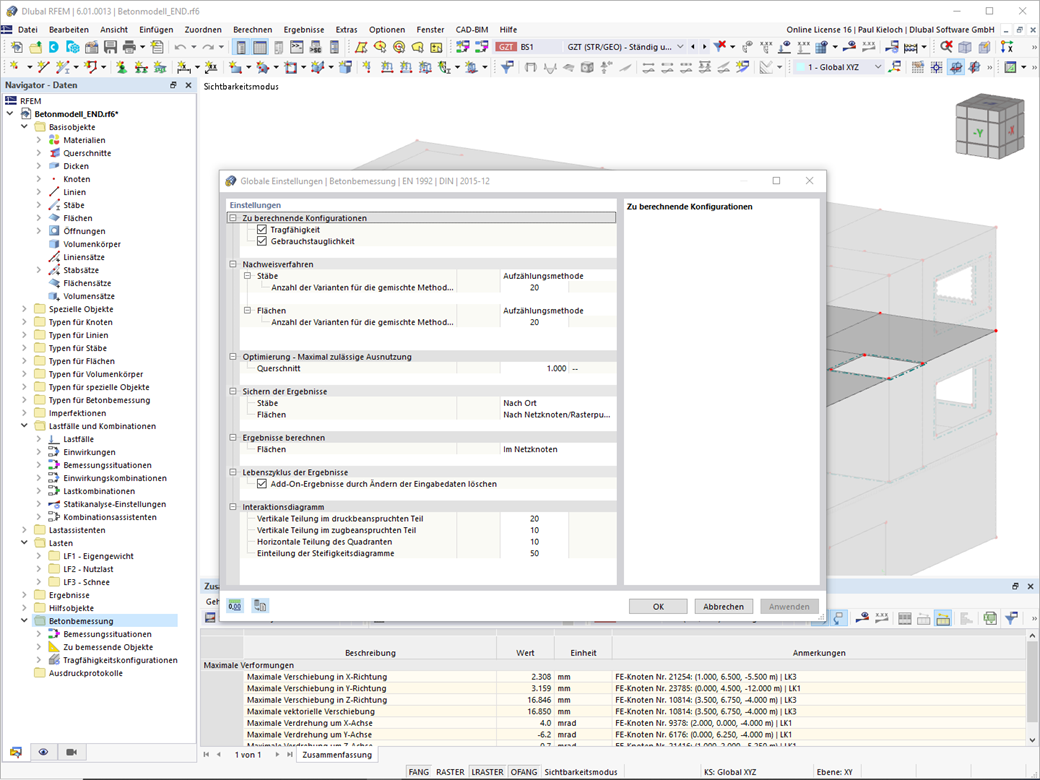The image size is (1040, 780).
Task: Click the Stäbe Aufzählungsmethode value cell
Action: click(x=558, y=276)
